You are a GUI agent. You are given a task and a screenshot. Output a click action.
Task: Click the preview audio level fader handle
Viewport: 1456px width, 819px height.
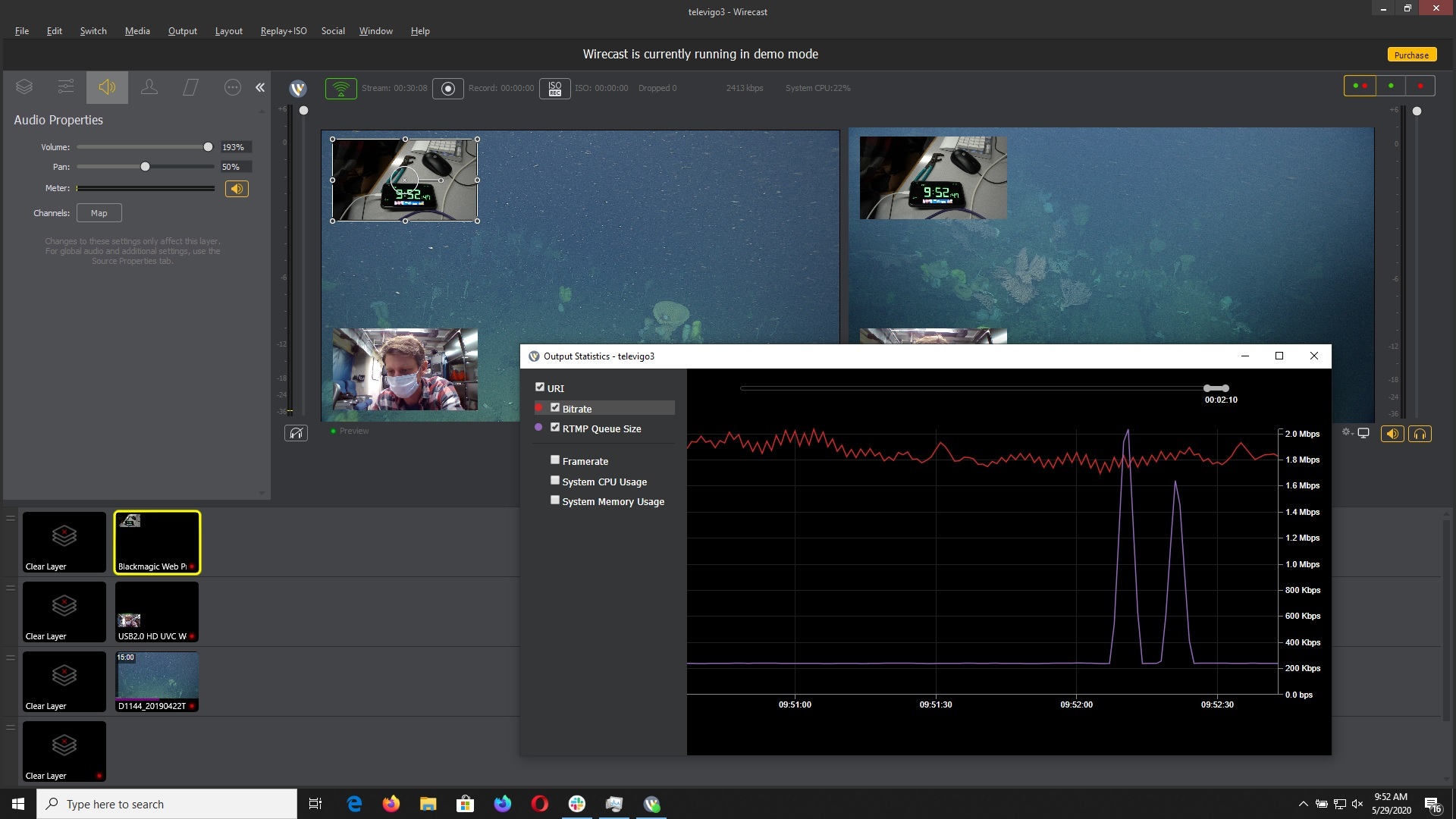pyautogui.click(x=303, y=111)
